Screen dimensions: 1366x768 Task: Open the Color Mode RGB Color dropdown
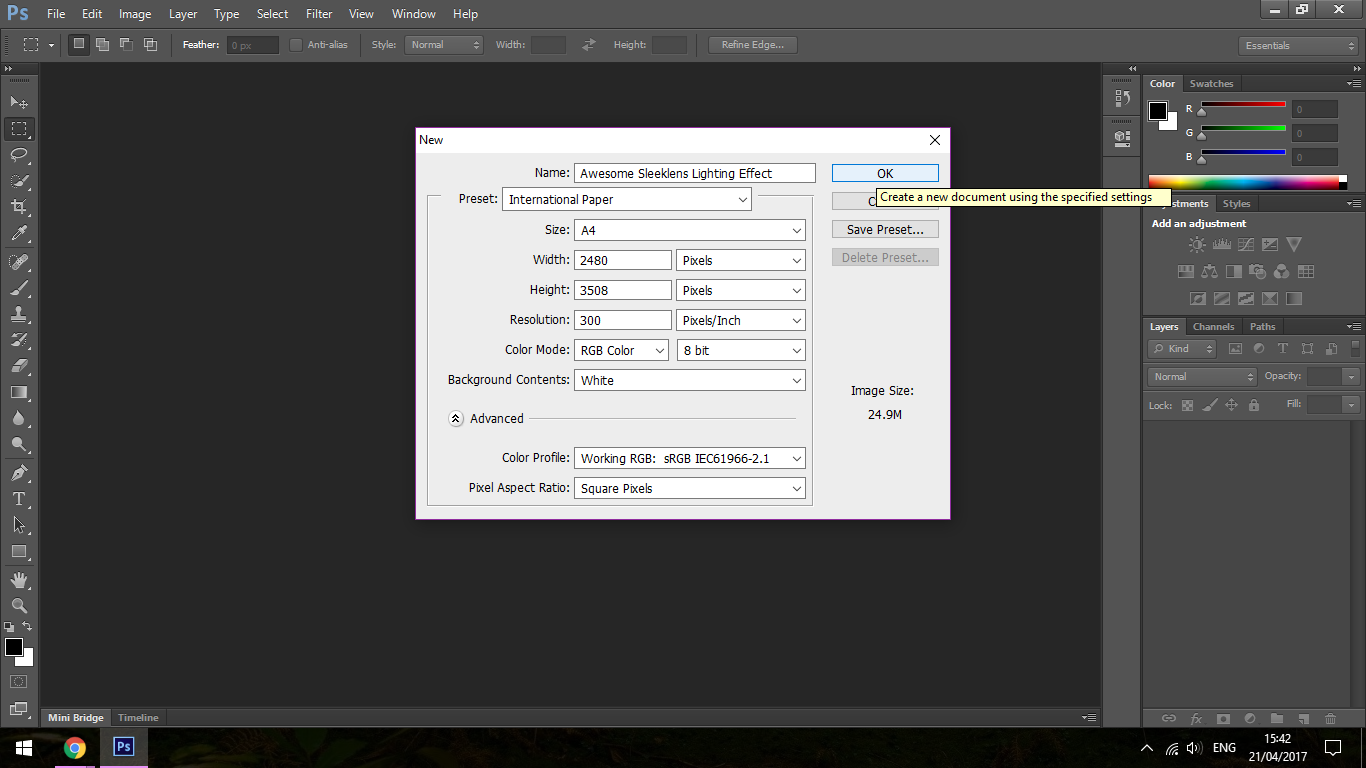click(x=622, y=350)
